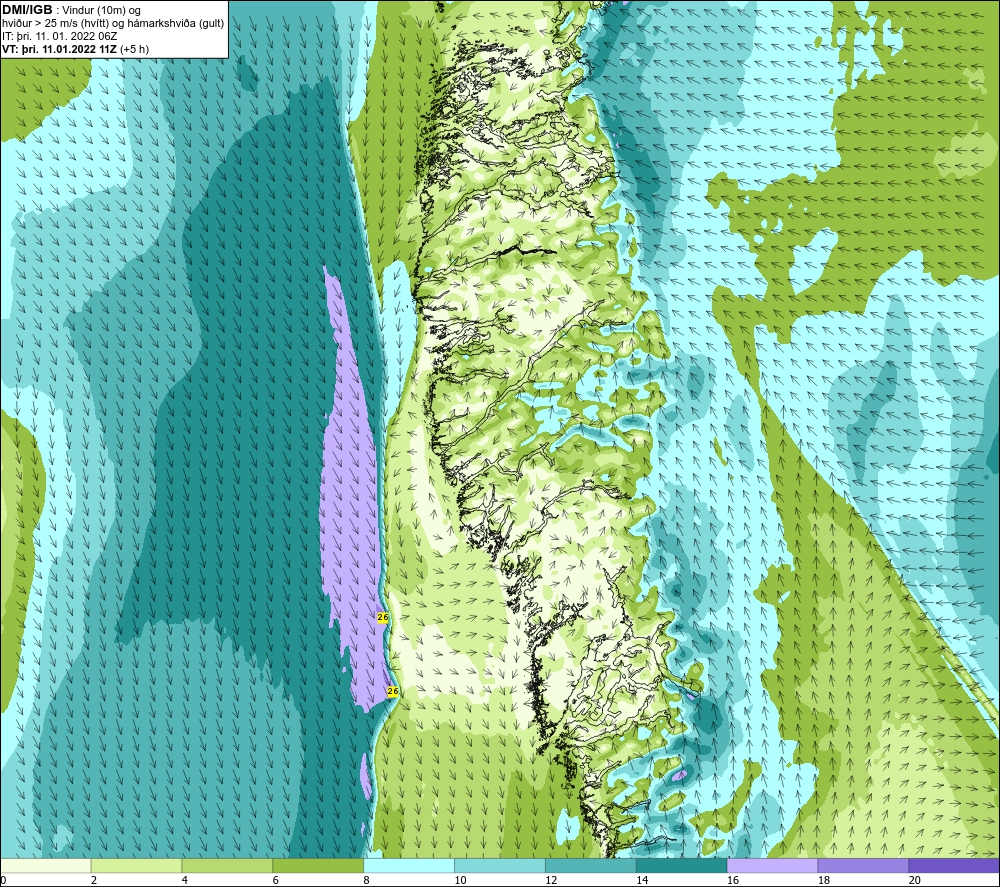Viewport: 1000px width, 887px height.
Task: Click the '6' label on the color scale
Action: (x=276, y=880)
